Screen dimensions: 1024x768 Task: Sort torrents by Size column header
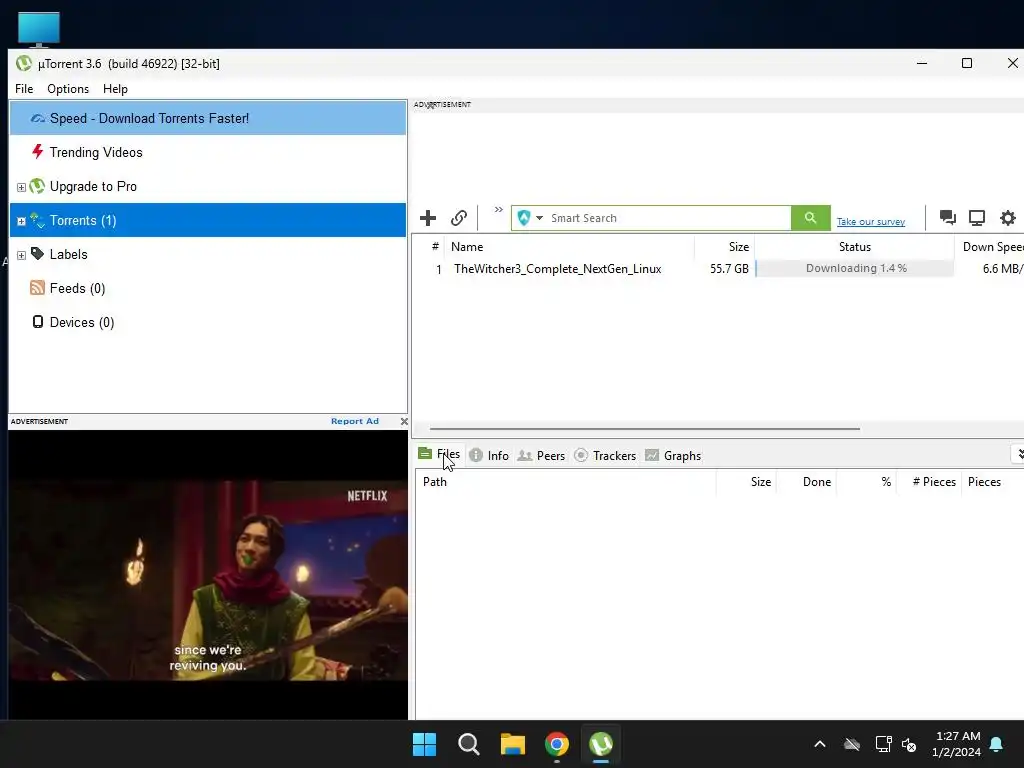724,246
